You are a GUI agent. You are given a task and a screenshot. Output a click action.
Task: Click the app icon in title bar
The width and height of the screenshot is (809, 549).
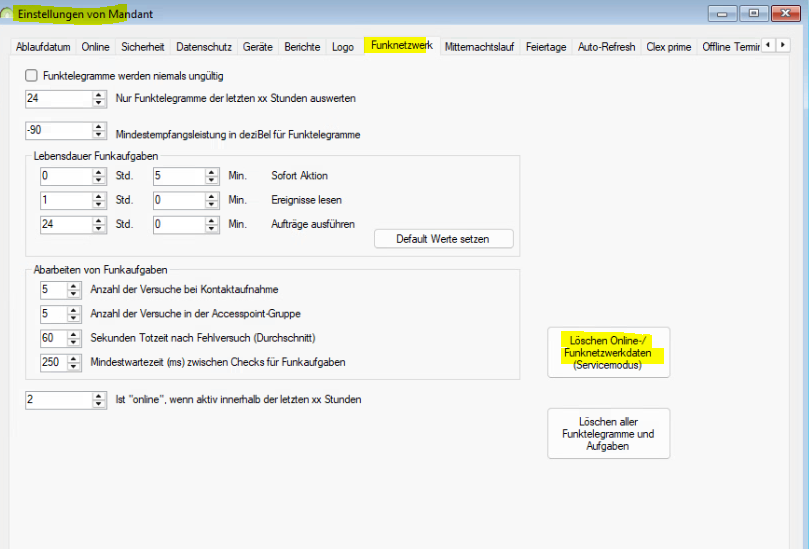tap(8, 12)
